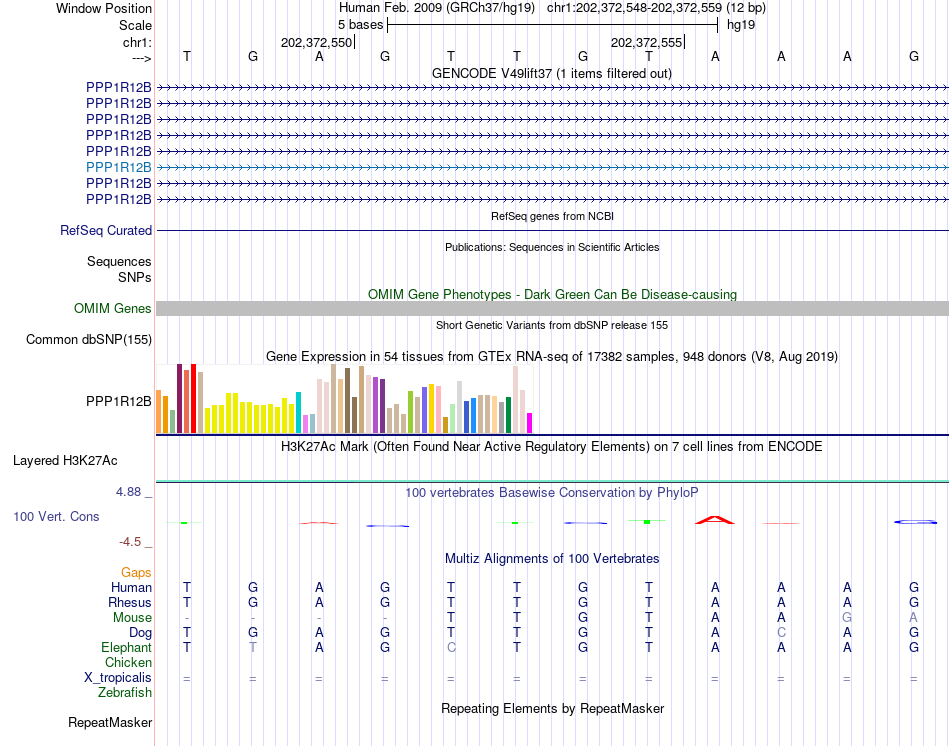950x746 pixels.
Task: Click the magenta GTEx expression bar
Action: 530,423
